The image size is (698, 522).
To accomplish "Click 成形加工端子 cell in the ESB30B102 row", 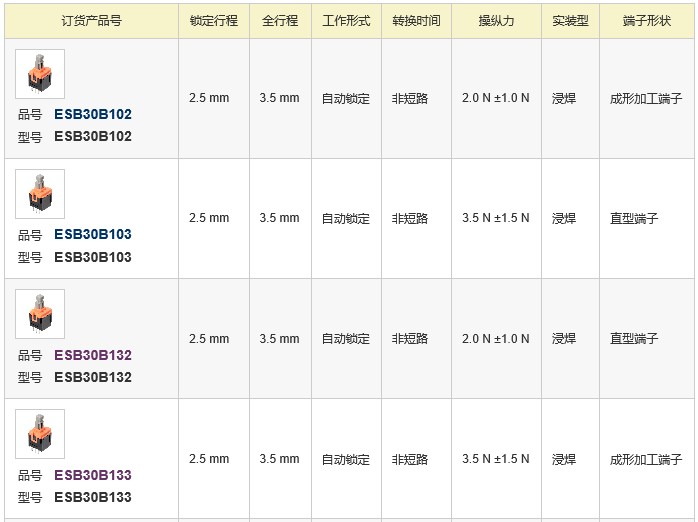I will pyautogui.click(x=646, y=98).
